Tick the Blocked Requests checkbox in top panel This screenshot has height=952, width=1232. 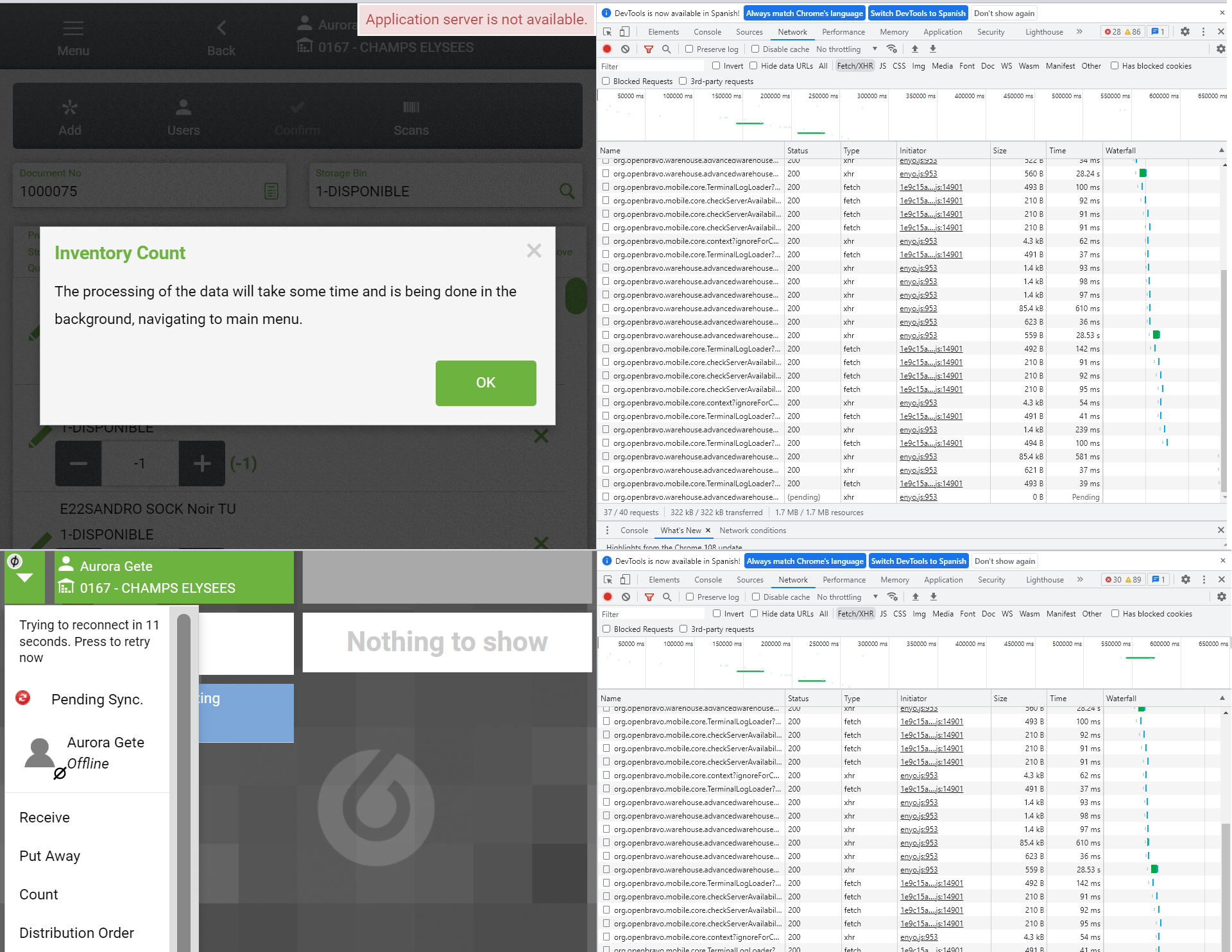click(x=606, y=81)
